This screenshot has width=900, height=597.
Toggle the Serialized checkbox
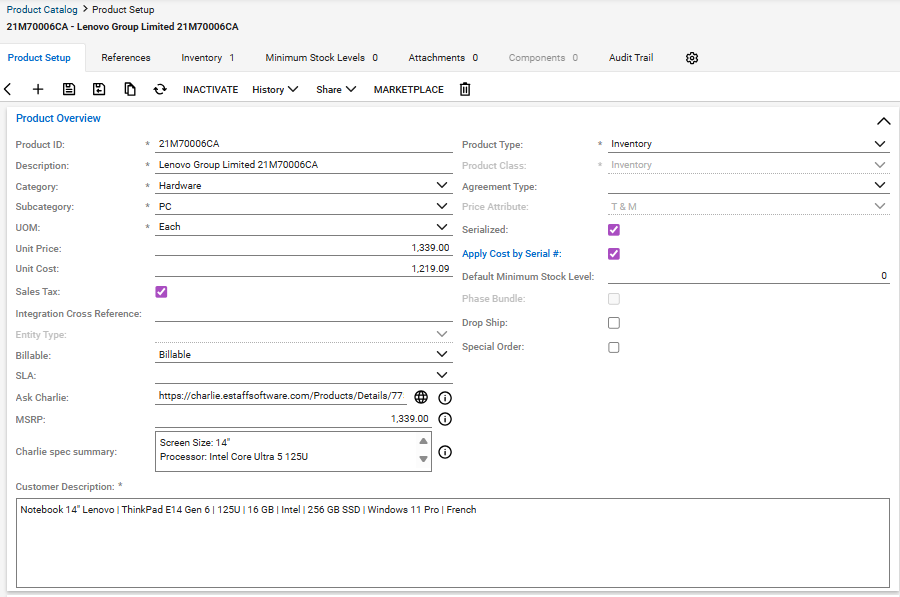614,230
